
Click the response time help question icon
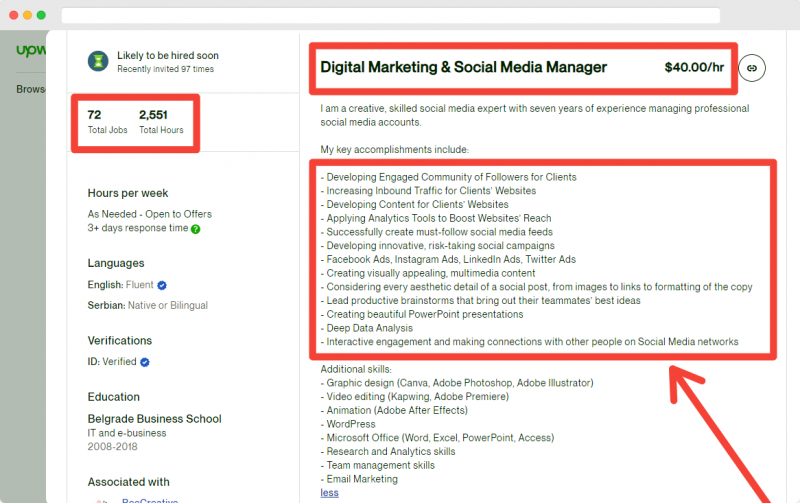click(x=195, y=229)
